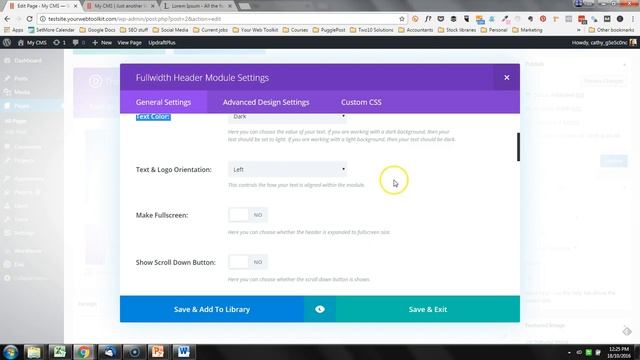Viewport: 640px width, 360px height.
Task: Open UpdraftPlus in the admin bar
Action: click(162, 42)
